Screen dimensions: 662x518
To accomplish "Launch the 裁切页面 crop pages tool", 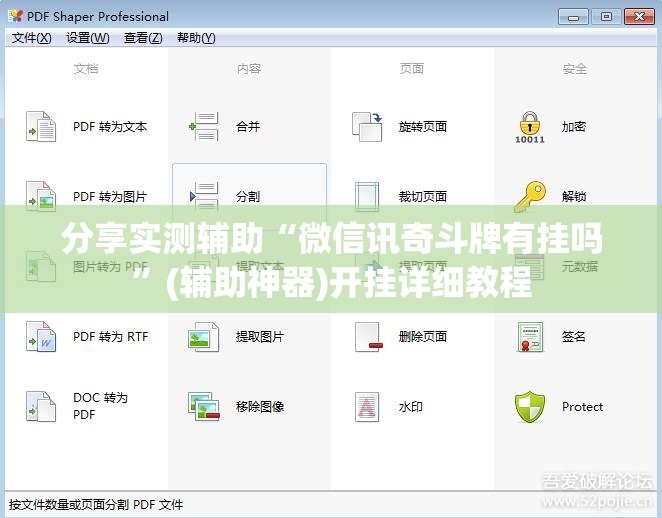I will pos(399,197).
